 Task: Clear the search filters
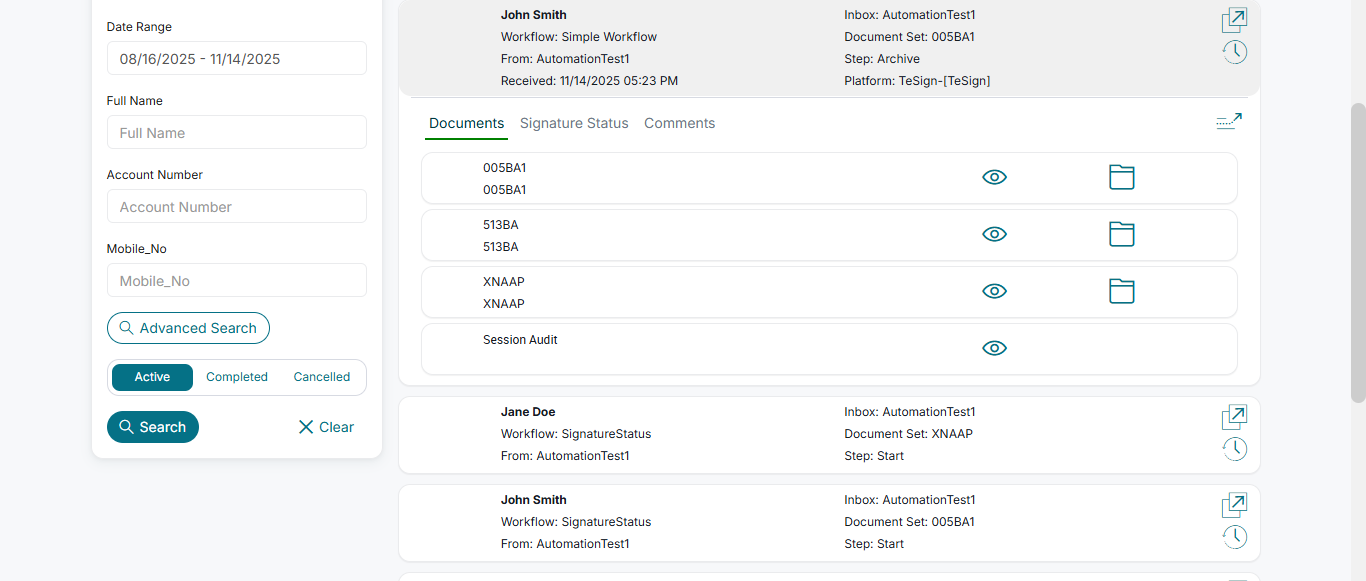[x=326, y=427]
